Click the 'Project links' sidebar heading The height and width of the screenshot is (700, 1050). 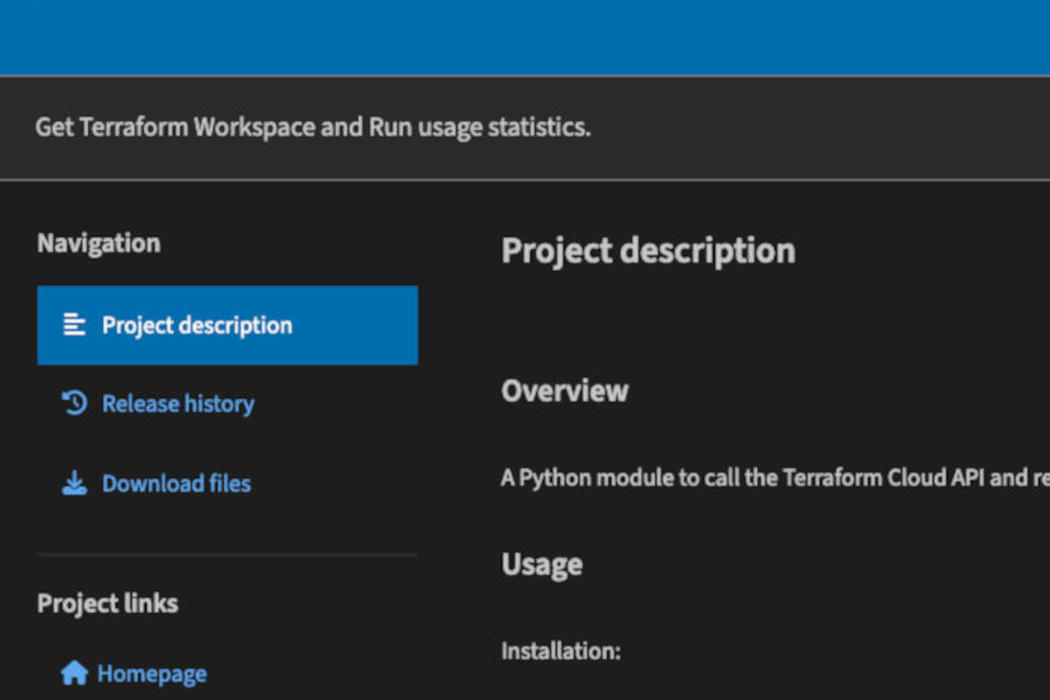coord(108,604)
